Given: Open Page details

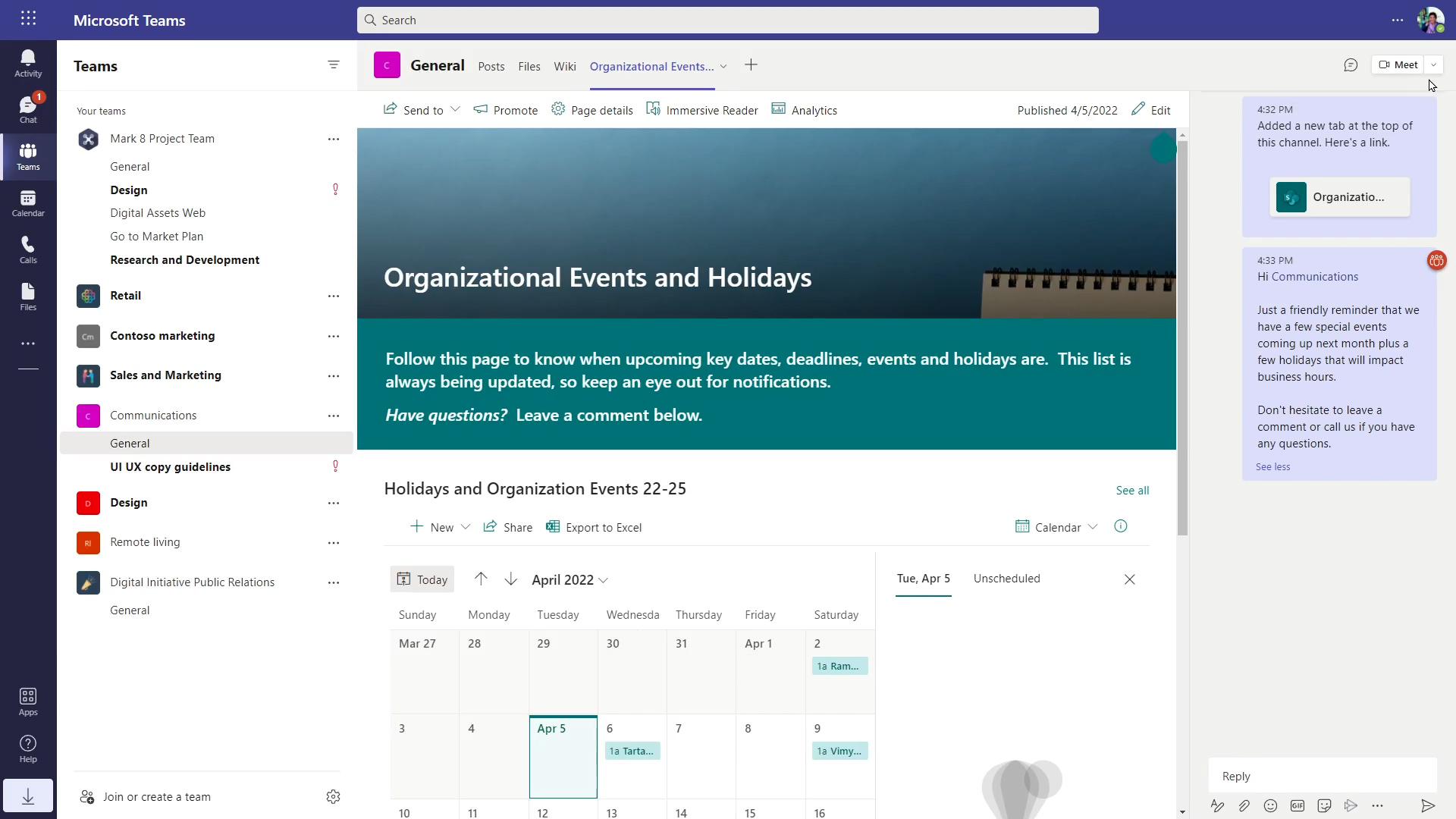Looking at the screenshot, I should pyautogui.click(x=592, y=110).
